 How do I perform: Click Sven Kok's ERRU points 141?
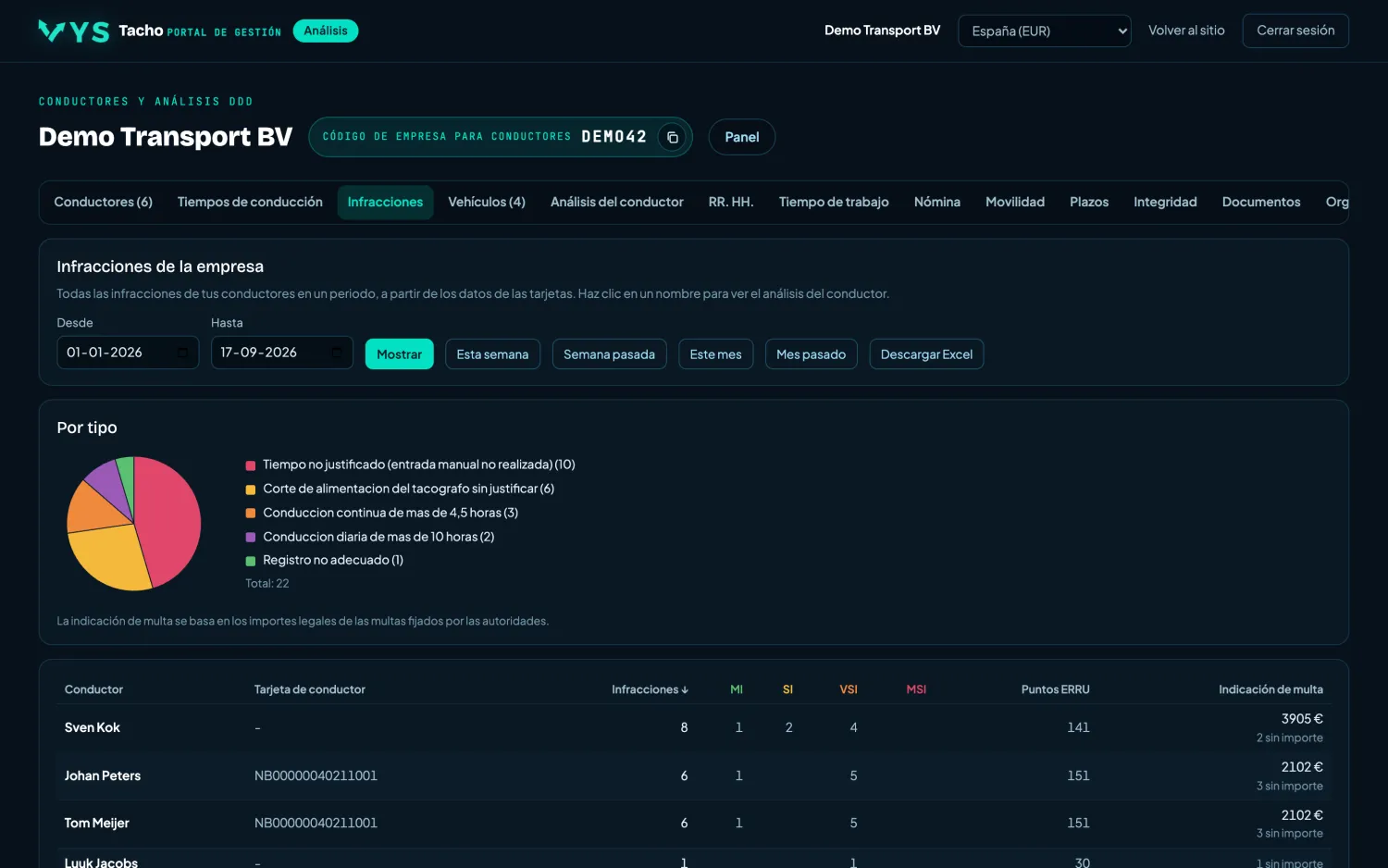(1078, 727)
